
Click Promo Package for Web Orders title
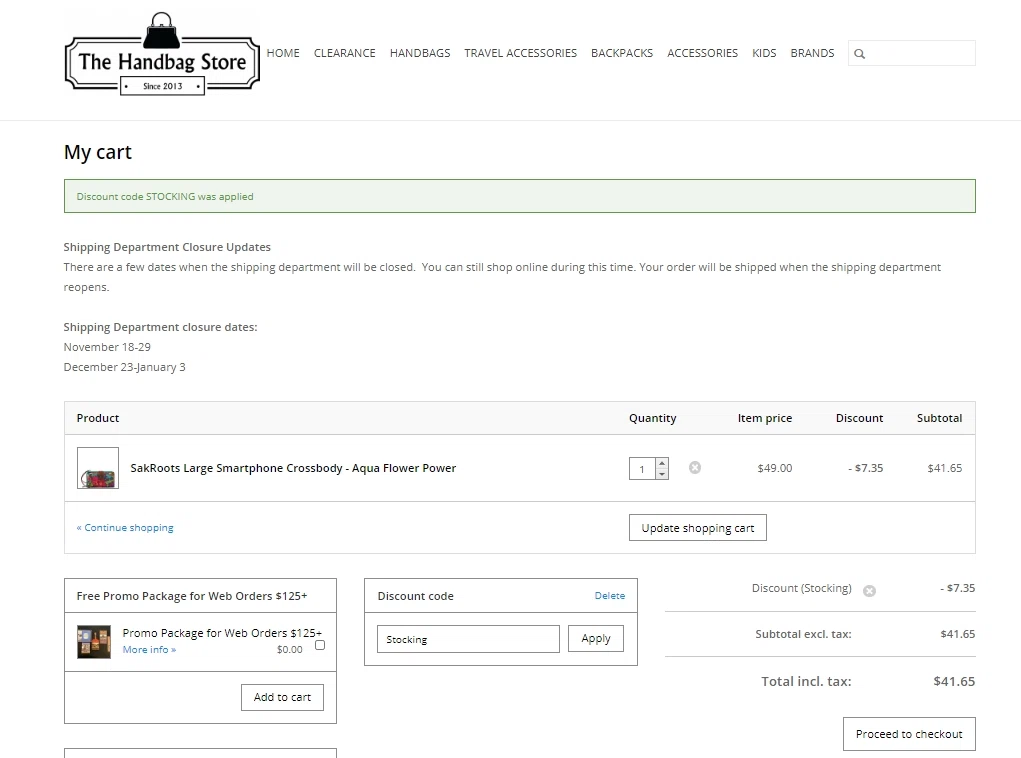[x=222, y=632]
